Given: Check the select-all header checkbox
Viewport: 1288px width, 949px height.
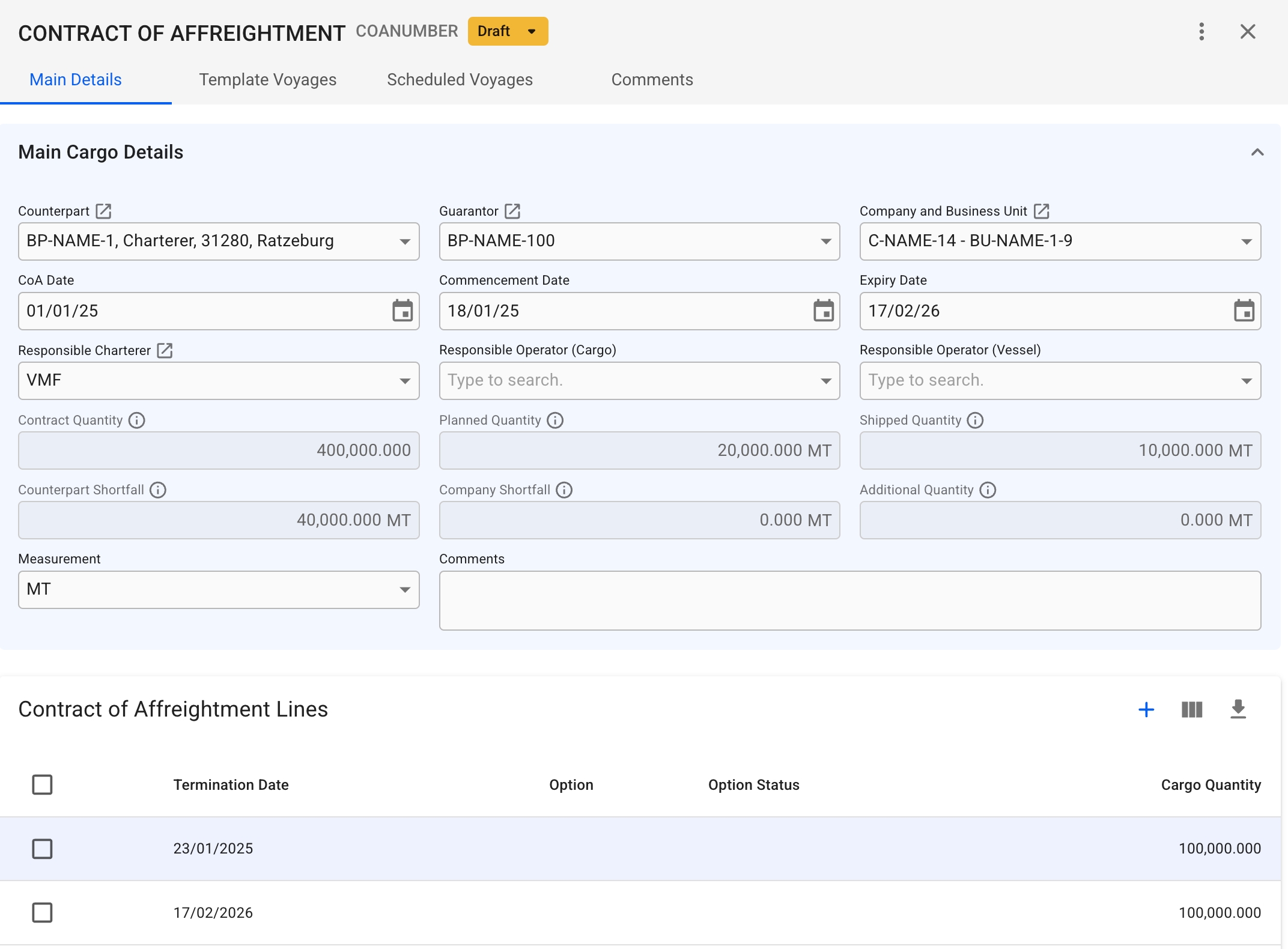Looking at the screenshot, I should (42, 784).
